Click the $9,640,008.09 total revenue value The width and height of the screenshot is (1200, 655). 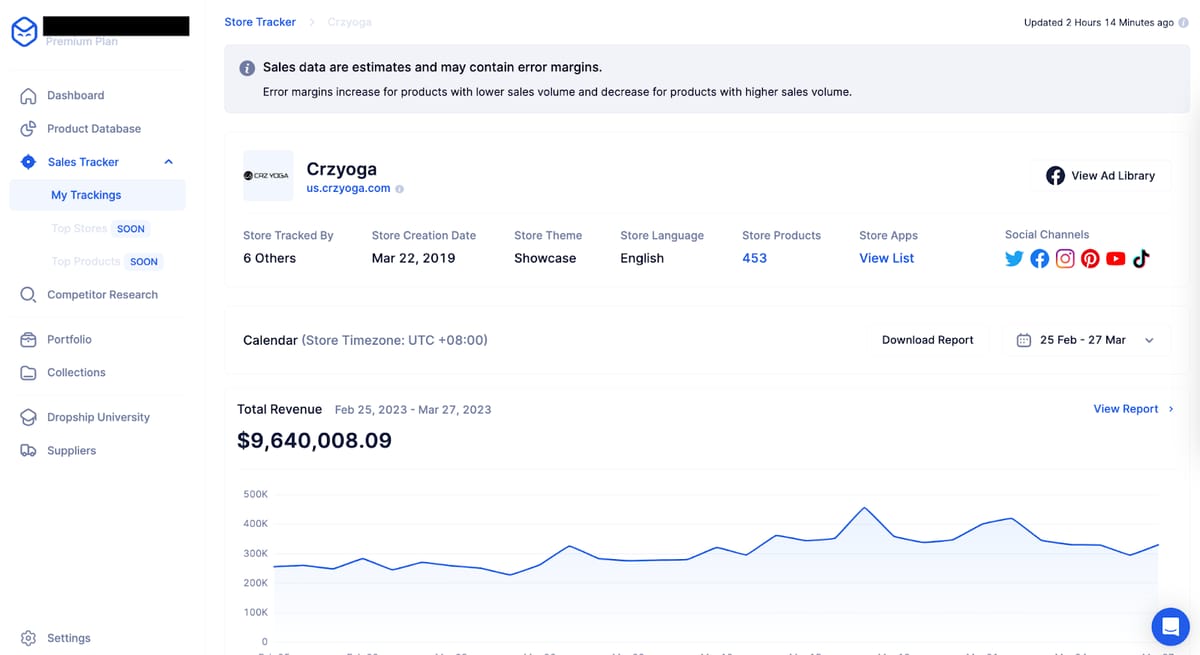point(314,440)
